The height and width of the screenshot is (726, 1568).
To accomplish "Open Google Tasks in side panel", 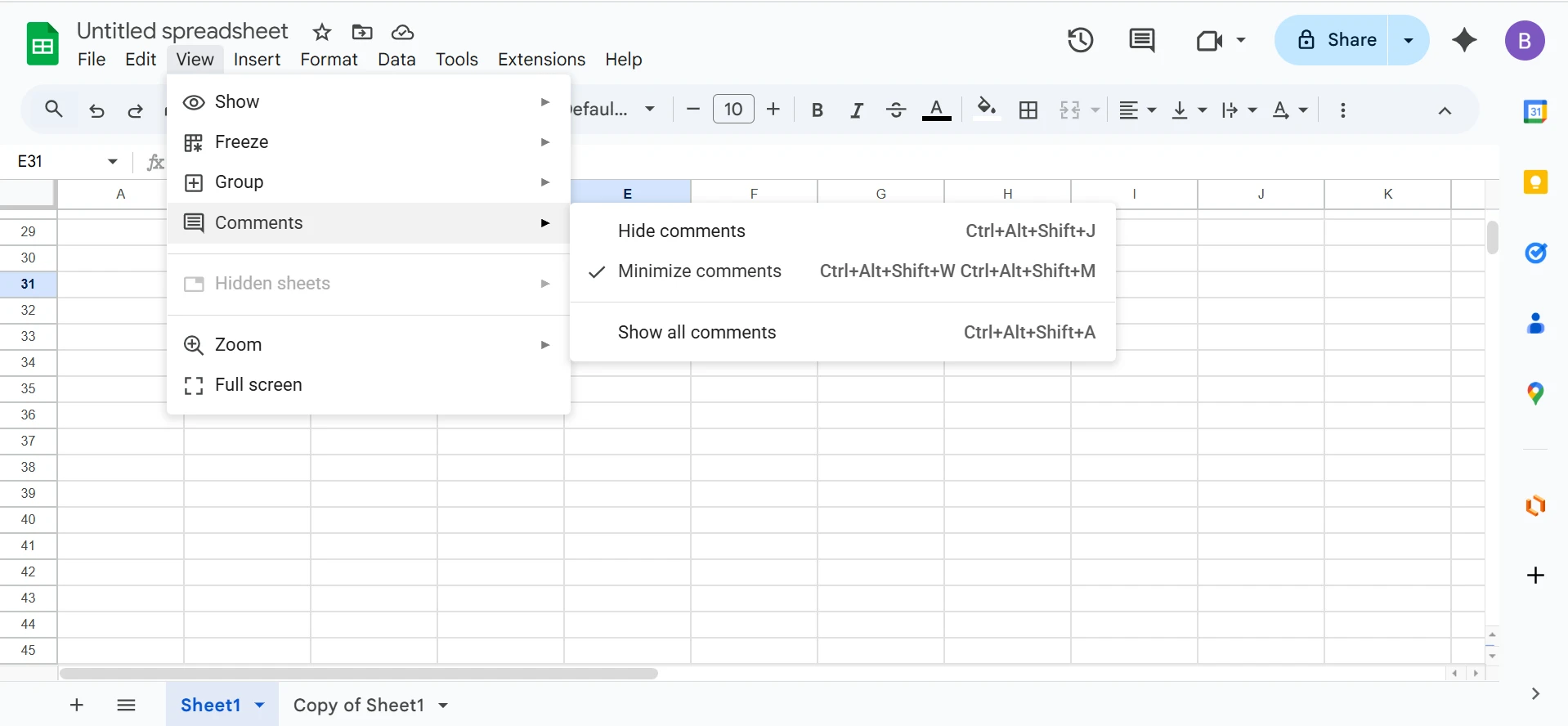I will [x=1535, y=253].
